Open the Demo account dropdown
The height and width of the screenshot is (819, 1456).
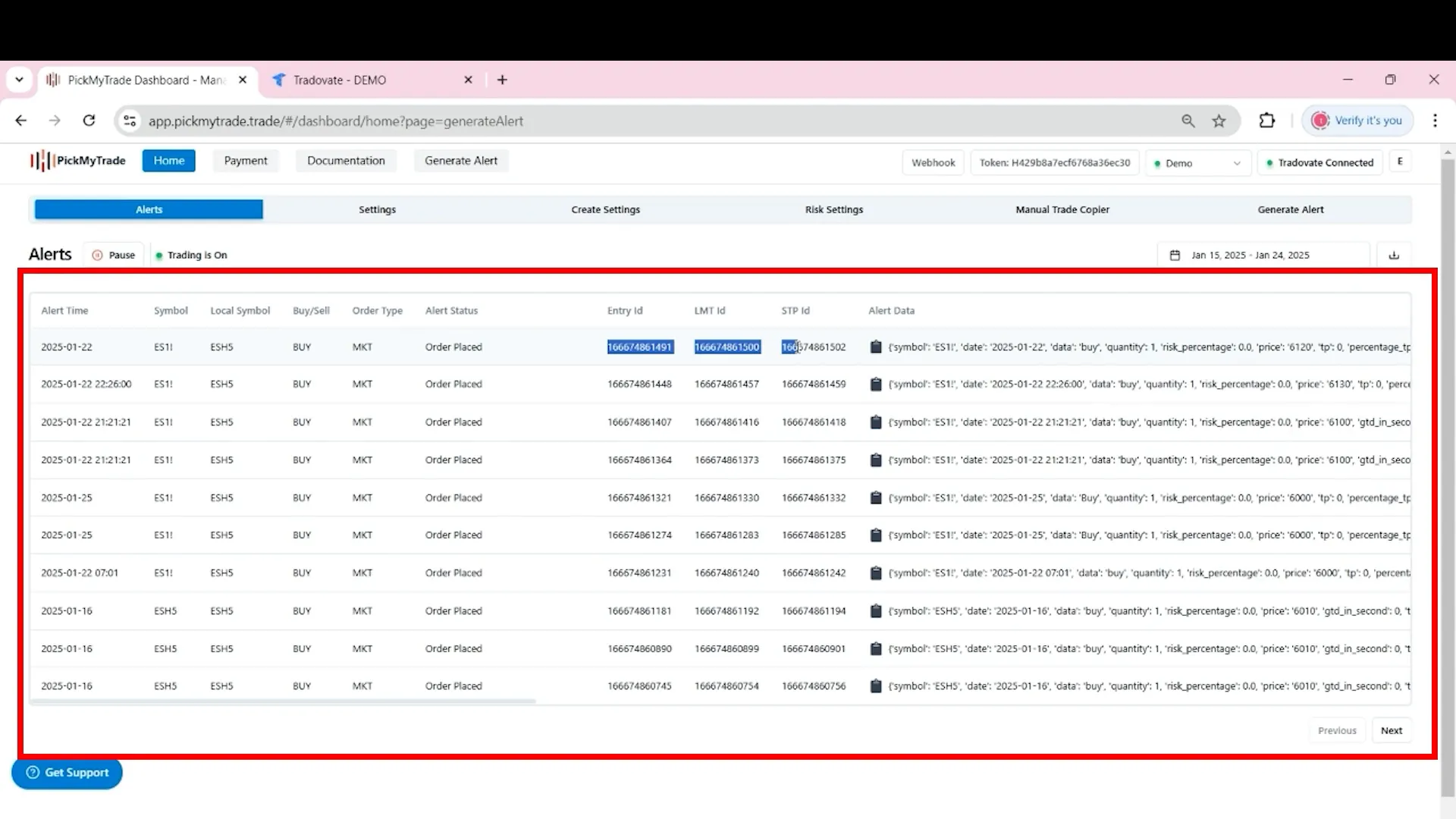point(1197,163)
